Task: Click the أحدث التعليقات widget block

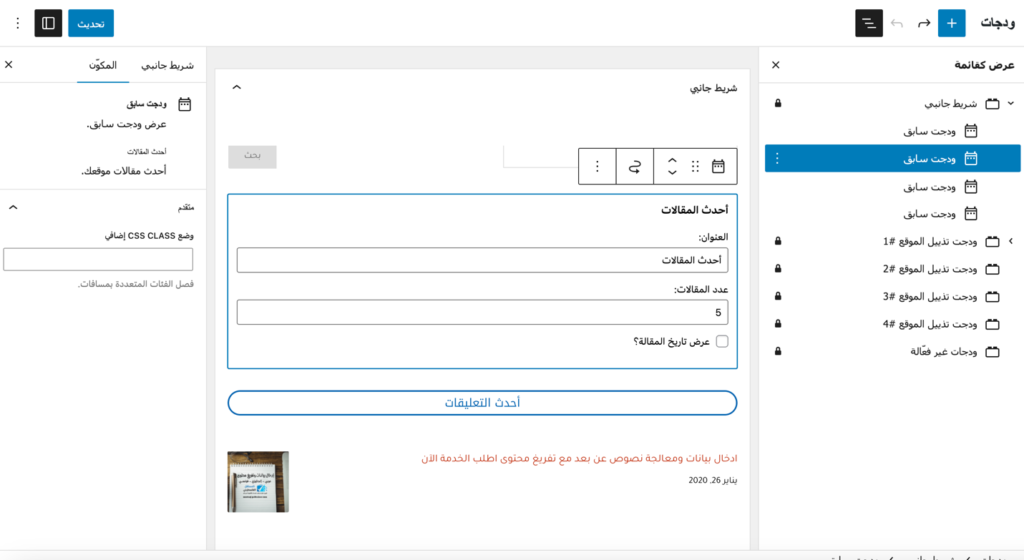Action: click(482, 403)
